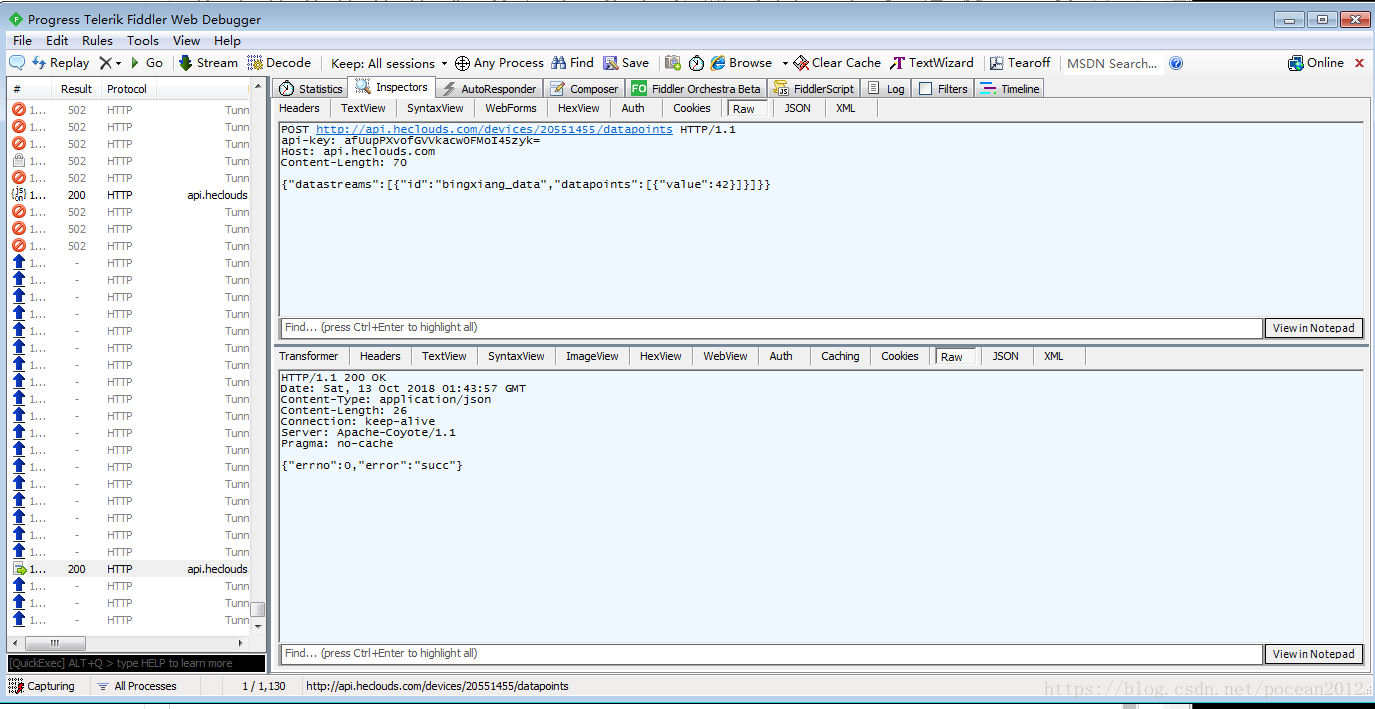Open Fiddler Orchestra Beta tab

696,89
